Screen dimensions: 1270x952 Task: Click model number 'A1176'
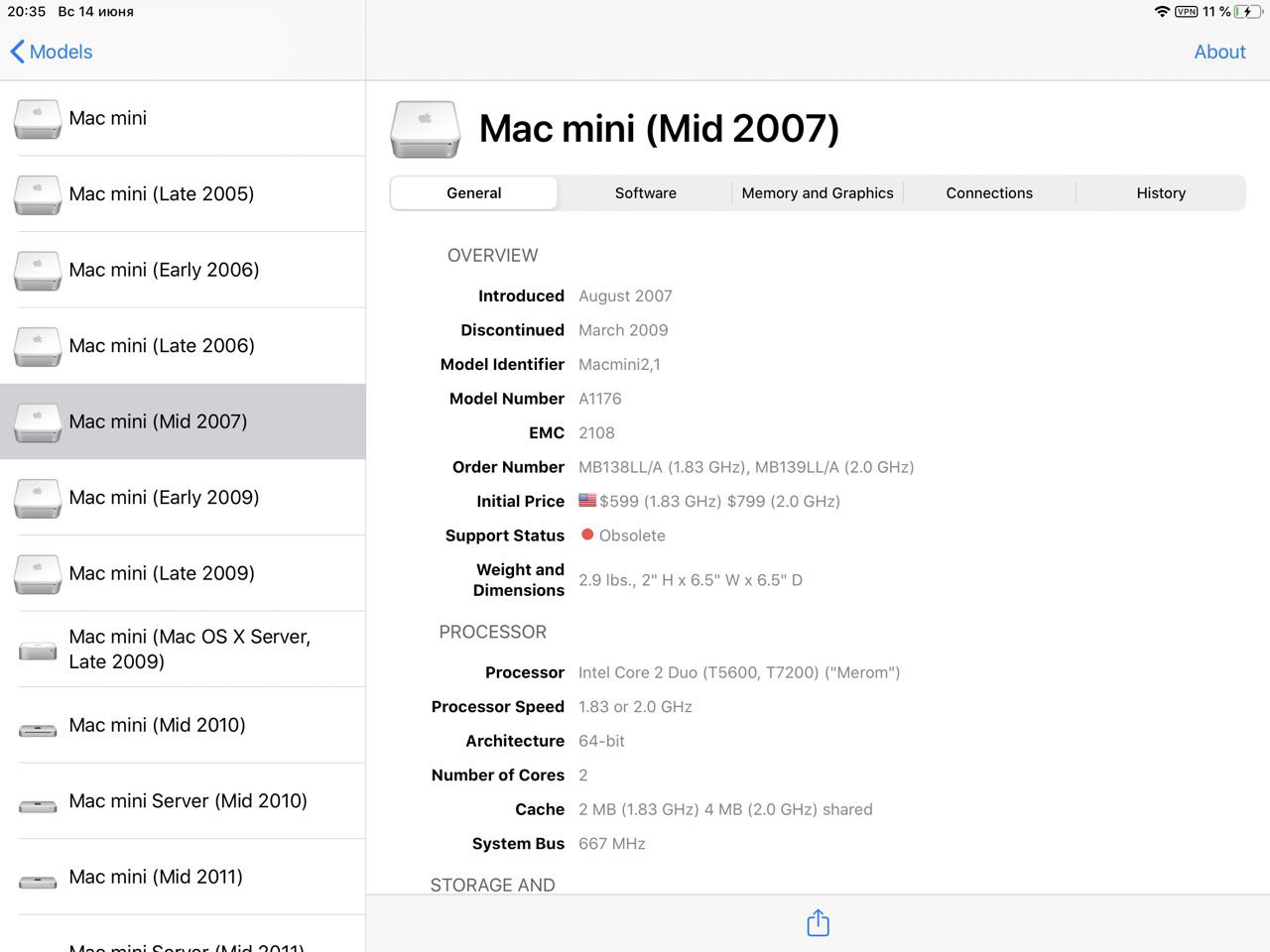600,399
